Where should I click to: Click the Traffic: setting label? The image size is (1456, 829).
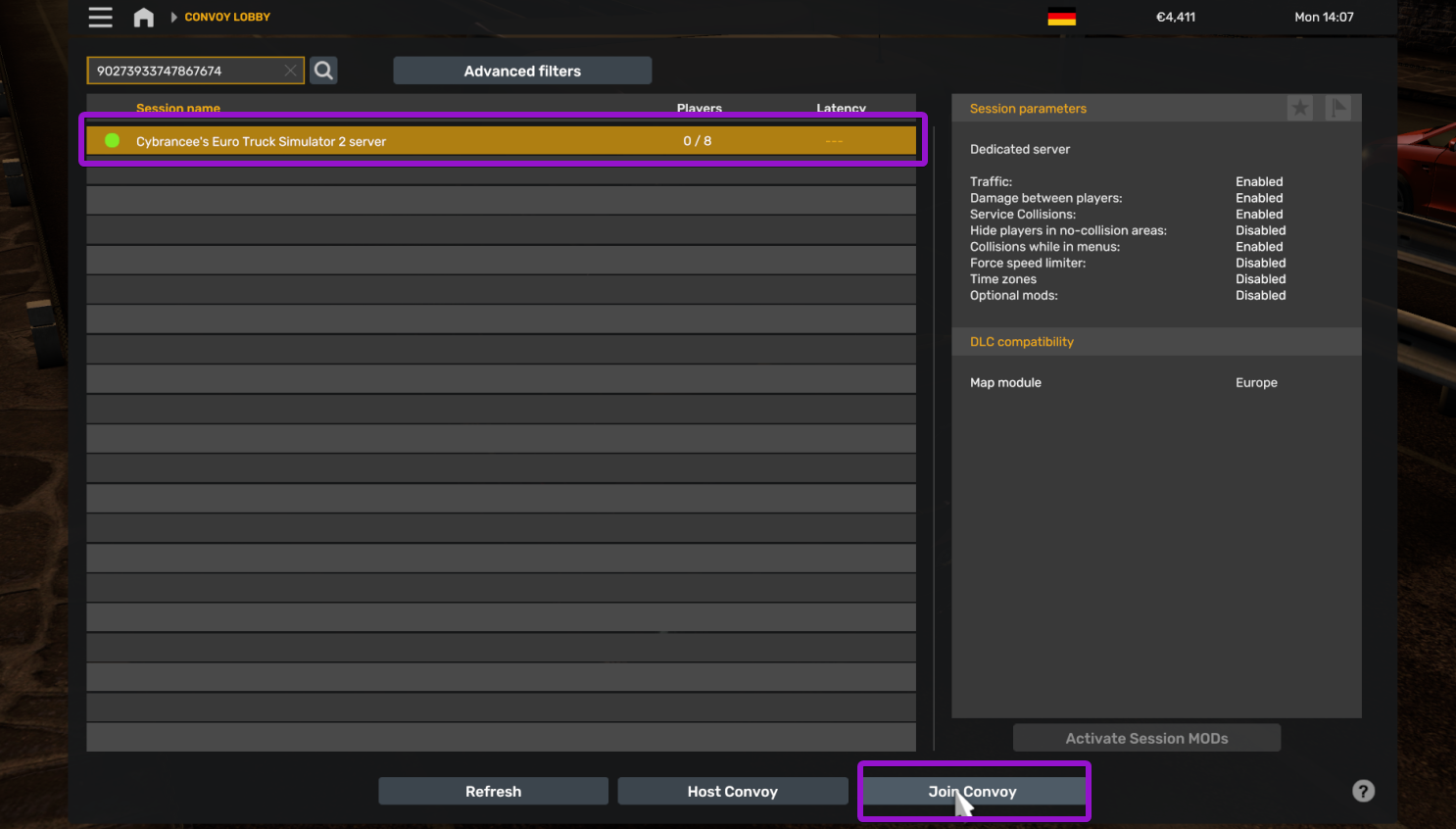point(991,181)
